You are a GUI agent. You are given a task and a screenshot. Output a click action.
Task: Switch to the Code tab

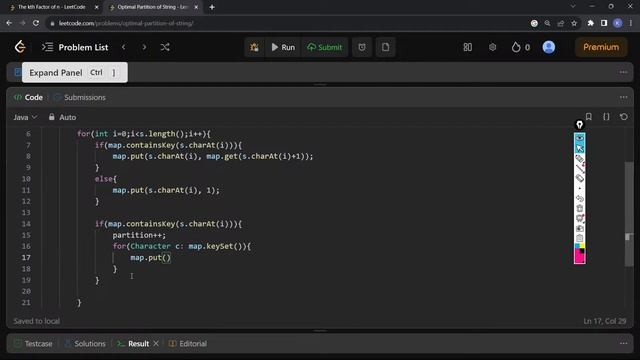(x=28, y=98)
